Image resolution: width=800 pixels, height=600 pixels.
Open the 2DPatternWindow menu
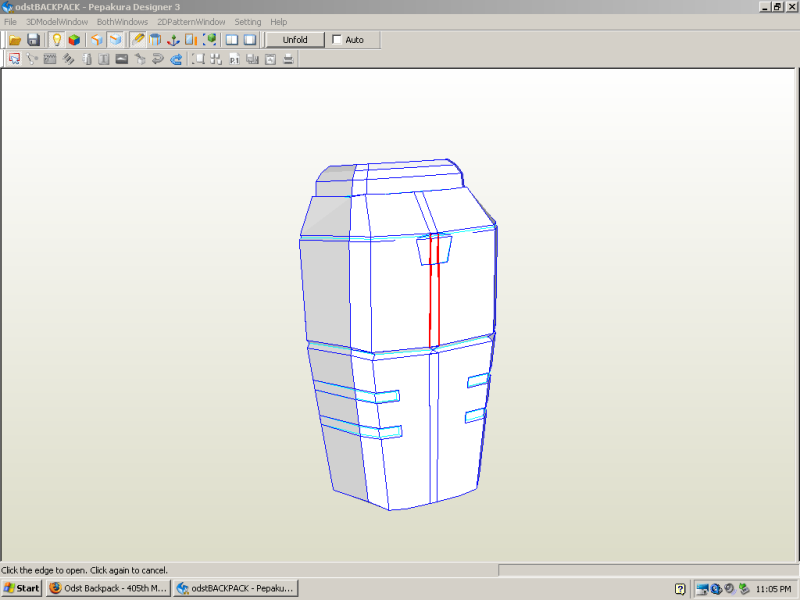coord(191,22)
